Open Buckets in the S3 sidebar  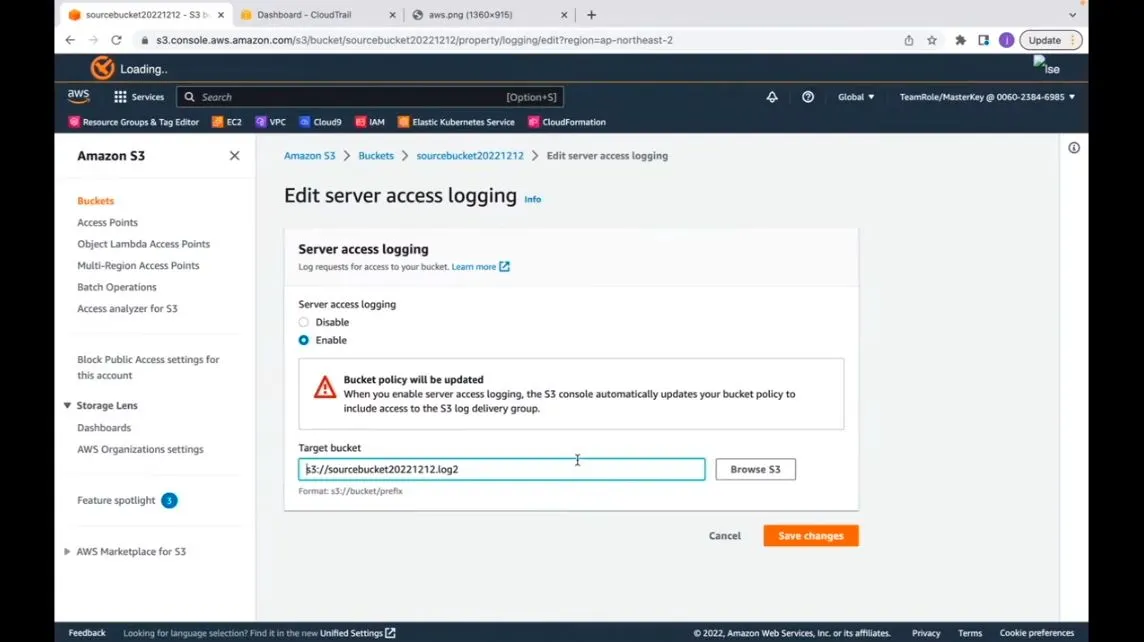click(x=96, y=201)
